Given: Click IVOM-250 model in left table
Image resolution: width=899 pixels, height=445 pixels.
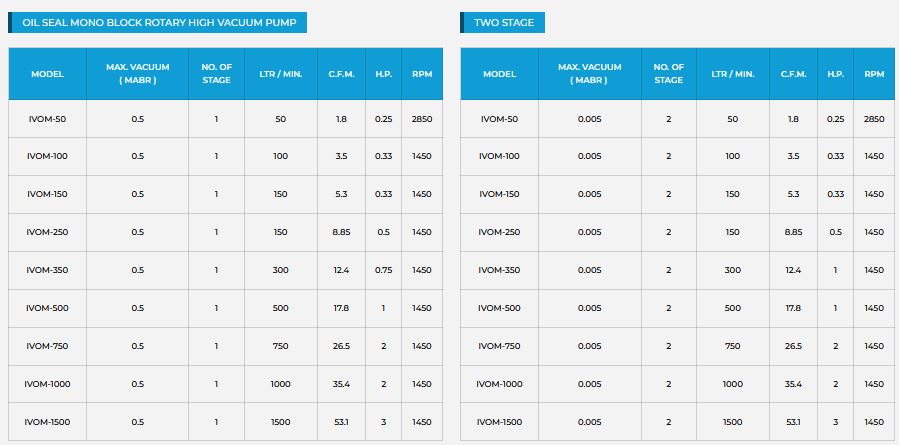Looking at the screenshot, I should point(47,232).
